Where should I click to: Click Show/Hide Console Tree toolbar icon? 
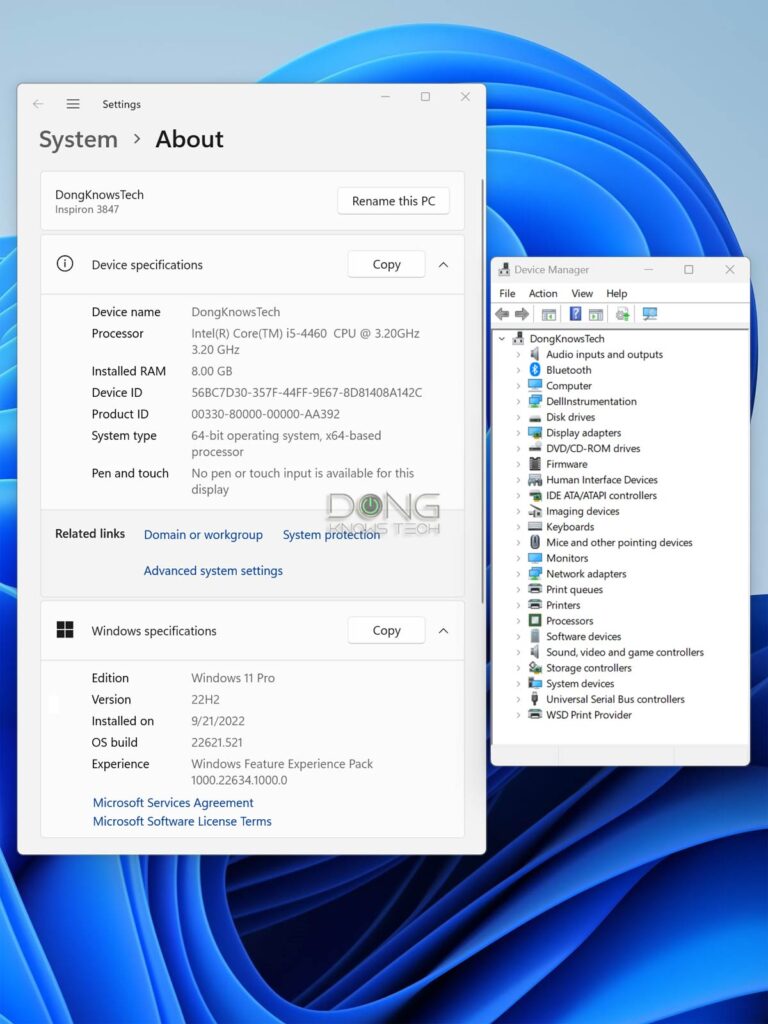coord(549,314)
